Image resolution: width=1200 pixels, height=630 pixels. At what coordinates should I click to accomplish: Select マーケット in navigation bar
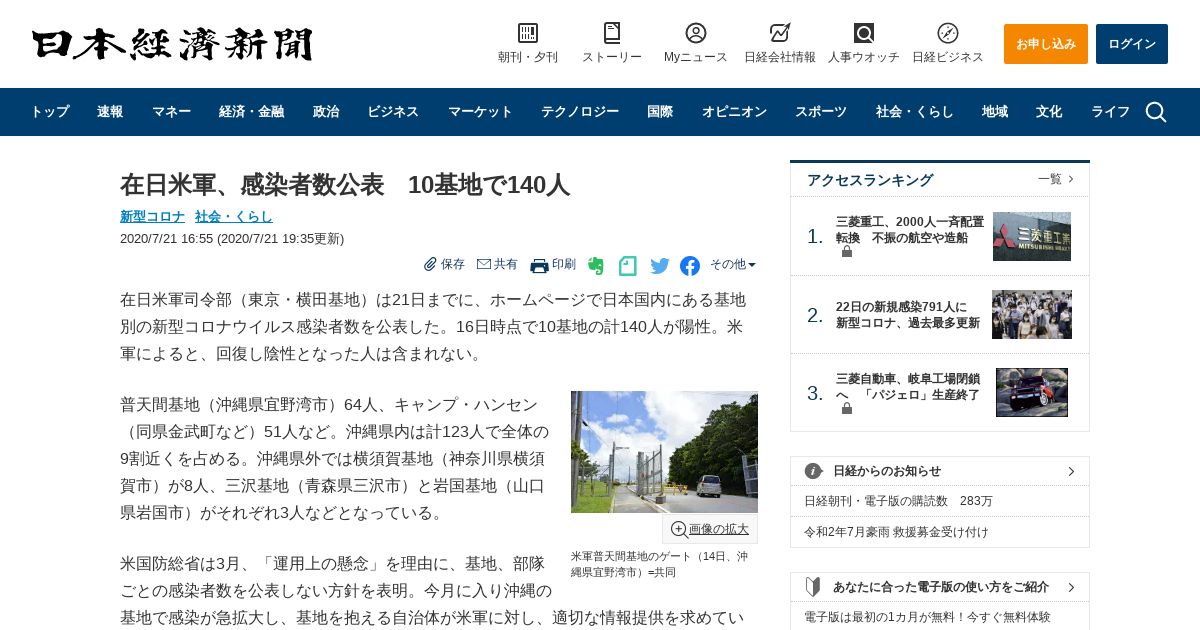(x=480, y=112)
